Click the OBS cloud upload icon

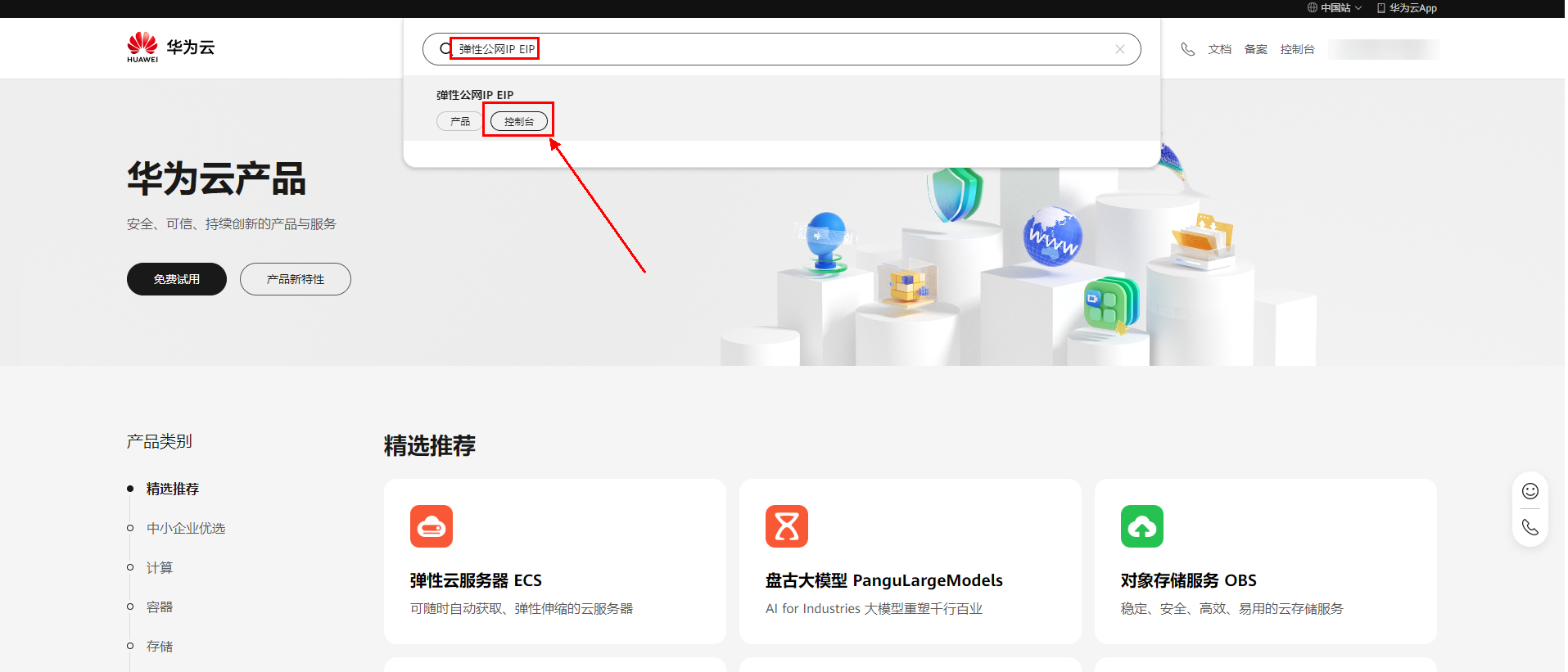1142,526
